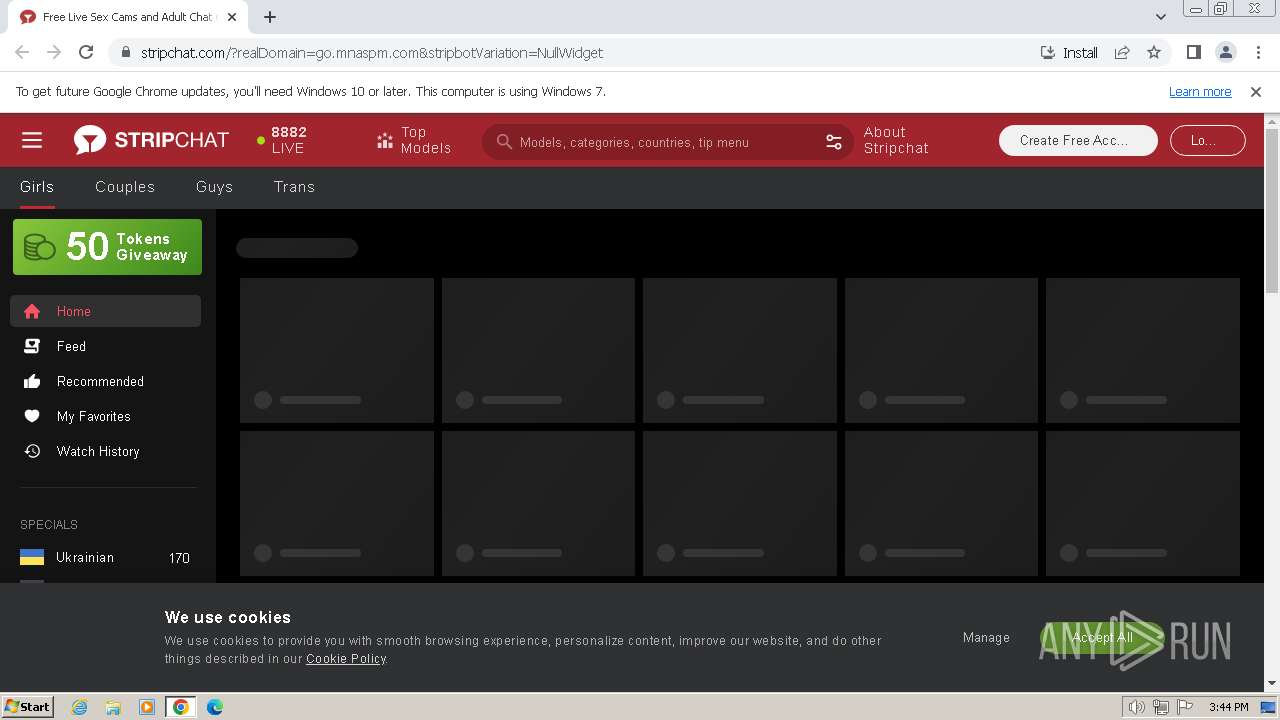Open Chrome profile icon
The height and width of the screenshot is (720, 1280).
1225,53
